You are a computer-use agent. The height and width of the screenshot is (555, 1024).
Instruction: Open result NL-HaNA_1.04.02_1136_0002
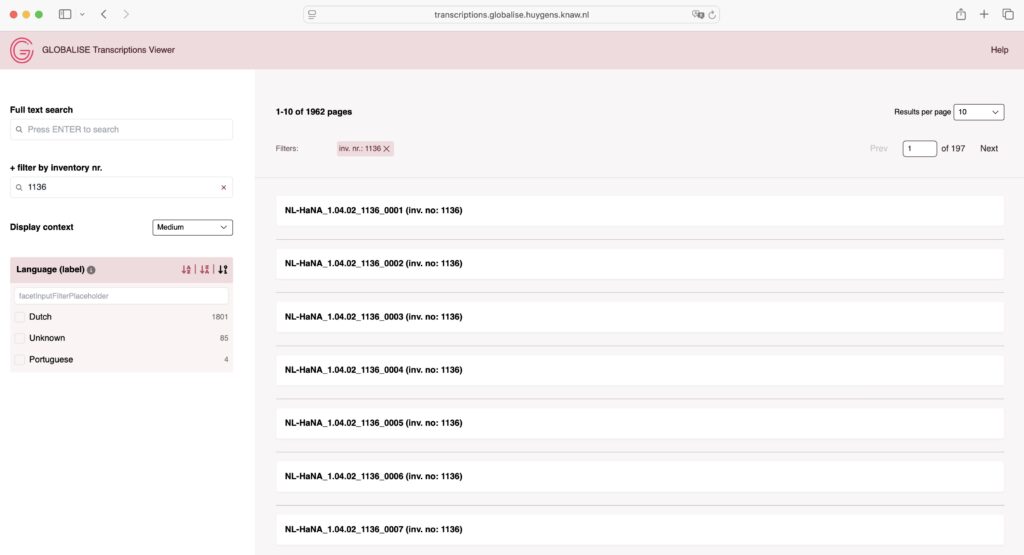click(x=374, y=263)
